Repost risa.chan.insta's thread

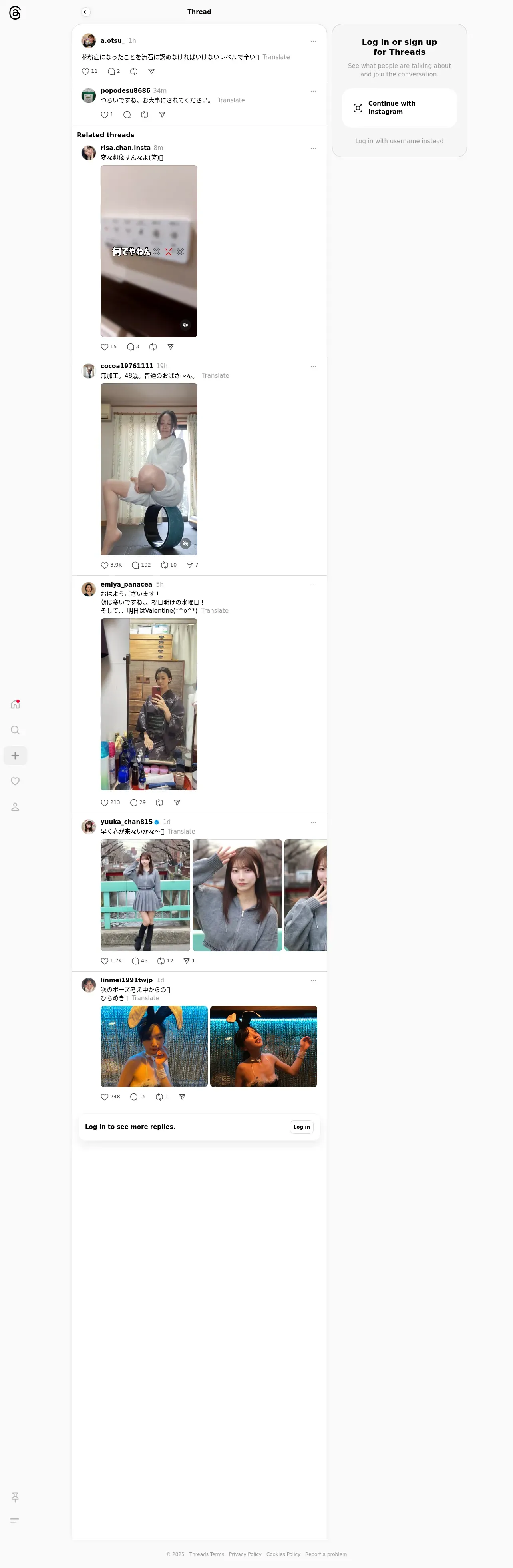click(x=153, y=347)
